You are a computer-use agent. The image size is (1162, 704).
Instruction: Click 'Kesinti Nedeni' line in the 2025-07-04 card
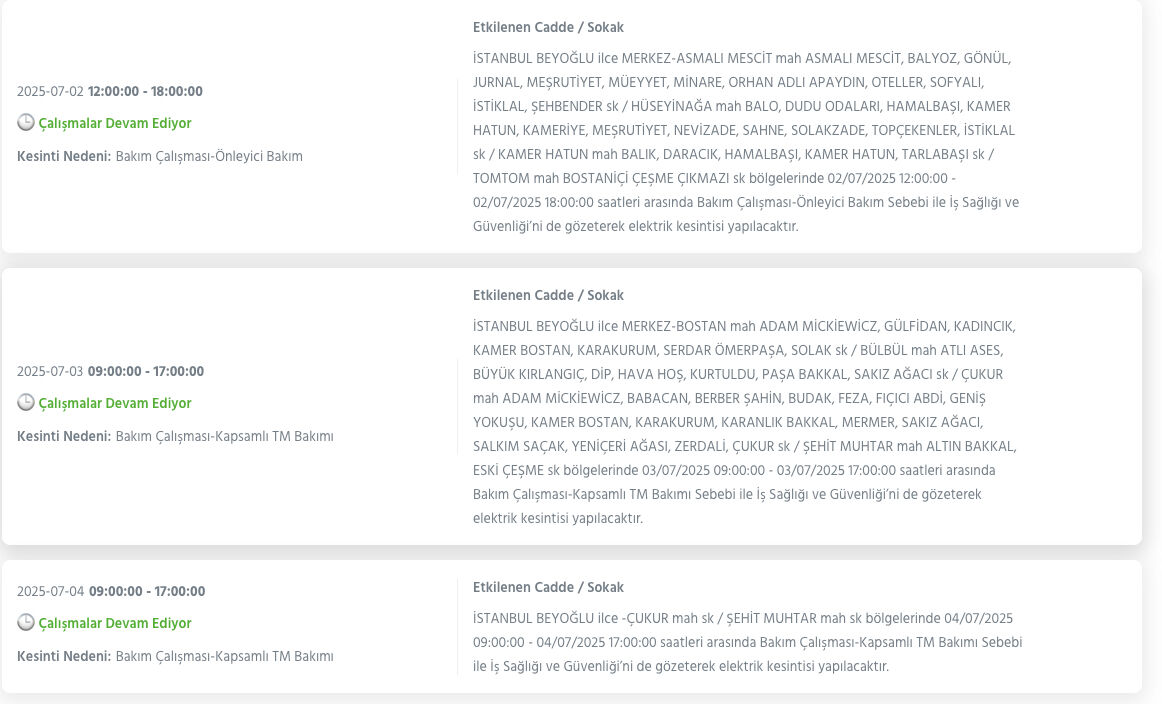[x=175, y=657]
